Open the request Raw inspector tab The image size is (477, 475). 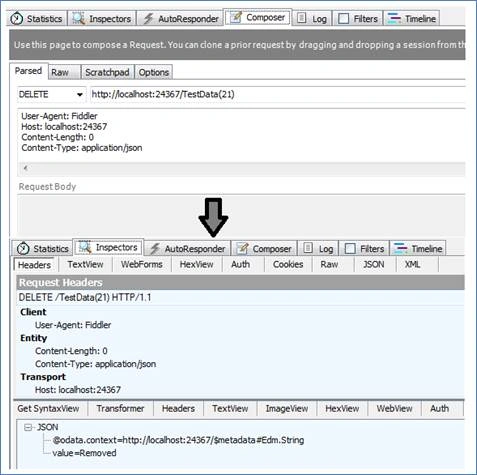pos(329,264)
